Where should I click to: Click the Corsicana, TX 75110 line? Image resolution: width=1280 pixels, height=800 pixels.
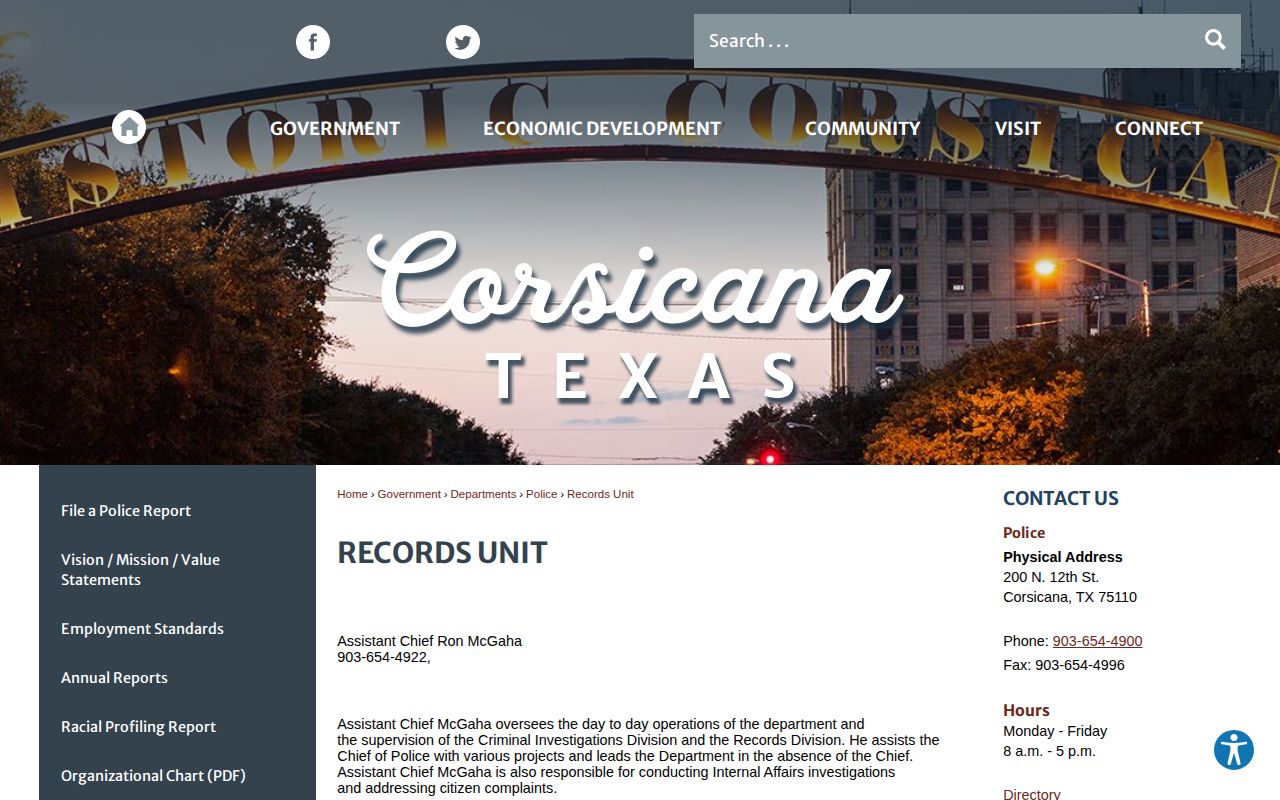click(x=1070, y=597)
